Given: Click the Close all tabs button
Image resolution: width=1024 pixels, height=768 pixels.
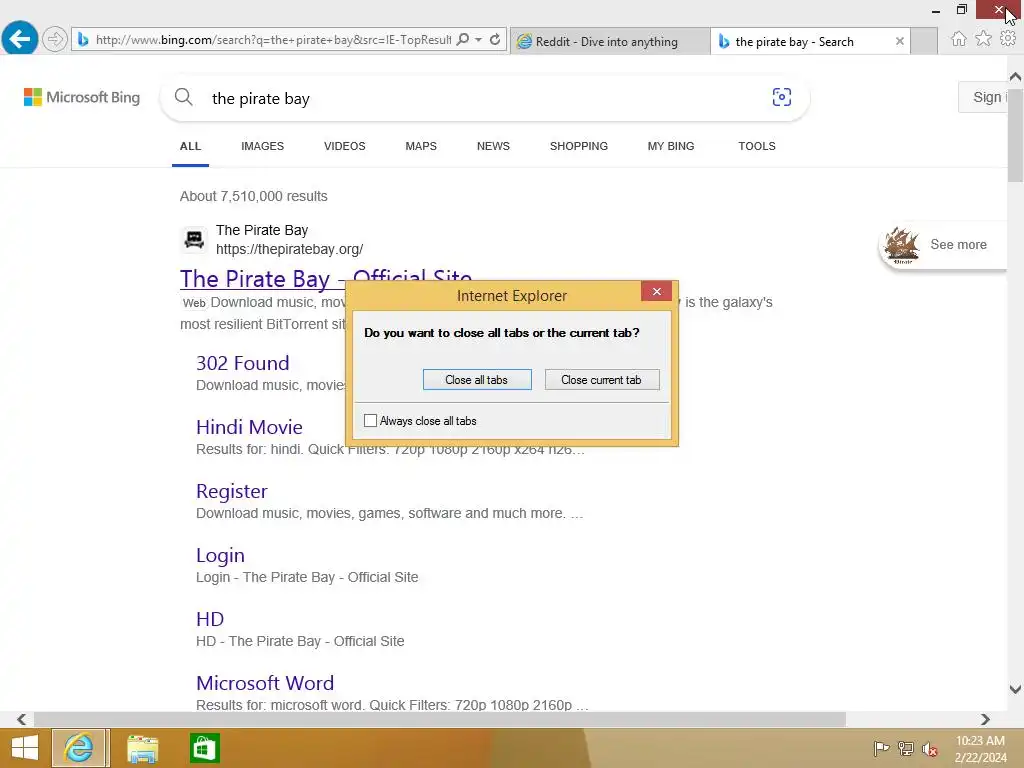Looking at the screenshot, I should click(x=477, y=380).
